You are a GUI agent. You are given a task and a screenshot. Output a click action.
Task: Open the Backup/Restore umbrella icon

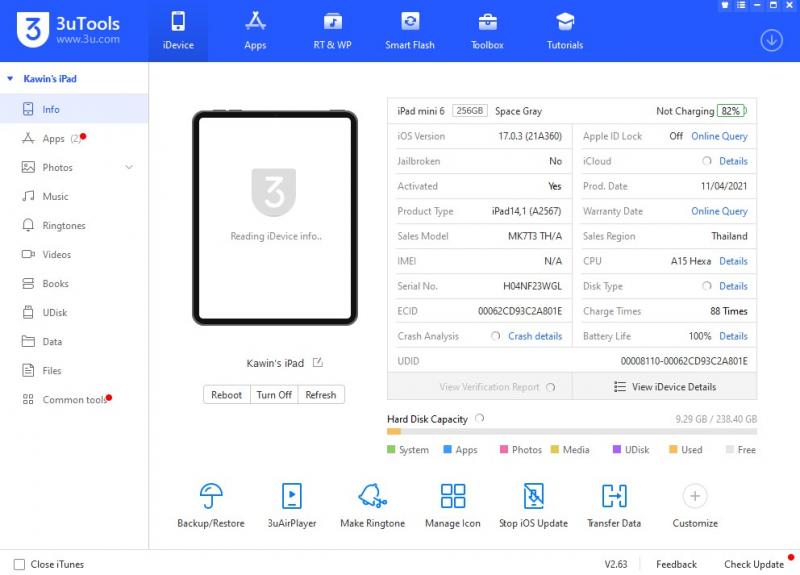pos(211,496)
